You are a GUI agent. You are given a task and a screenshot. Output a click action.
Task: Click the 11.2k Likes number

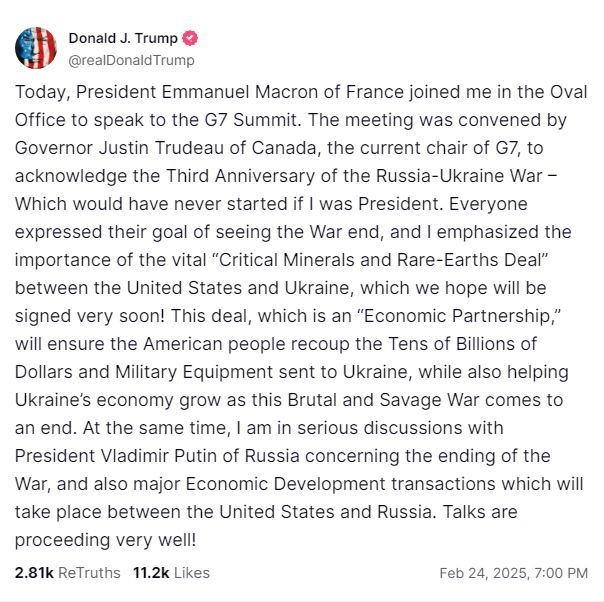point(150,573)
